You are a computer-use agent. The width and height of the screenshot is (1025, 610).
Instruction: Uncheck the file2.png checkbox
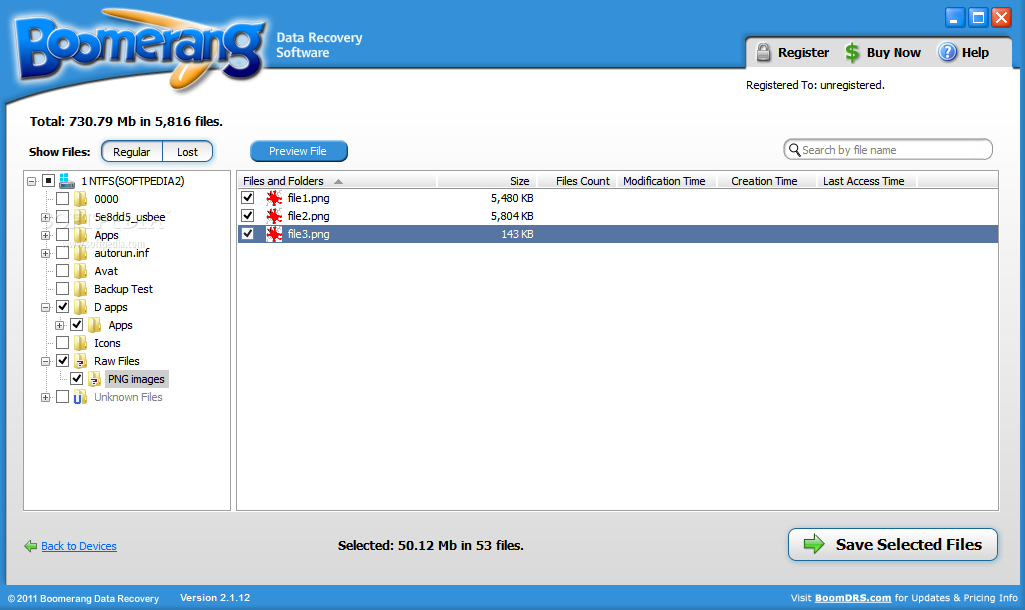248,215
